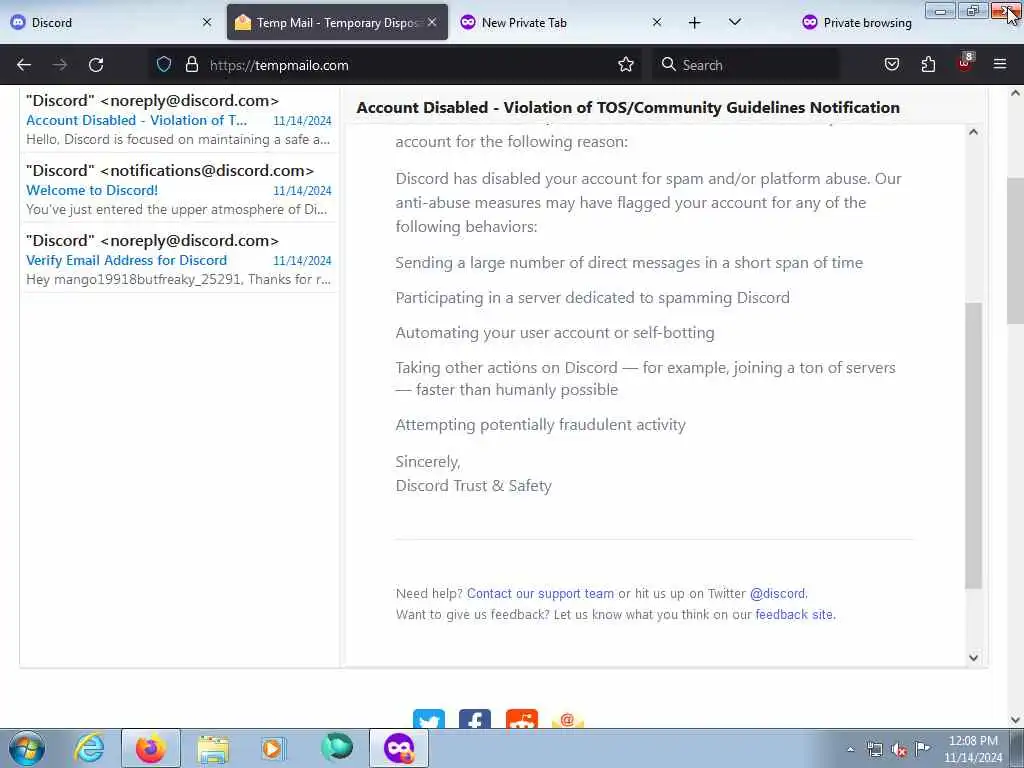The image size is (1024, 768).
Task: Open the Extensions puzzle icon
Action: [928, 65]
